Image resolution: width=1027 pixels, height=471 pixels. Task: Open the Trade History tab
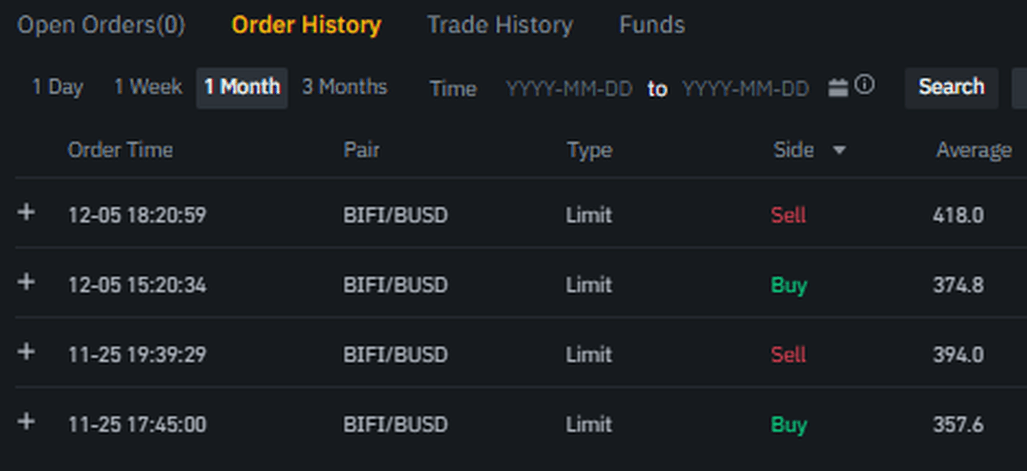point(500,25)
